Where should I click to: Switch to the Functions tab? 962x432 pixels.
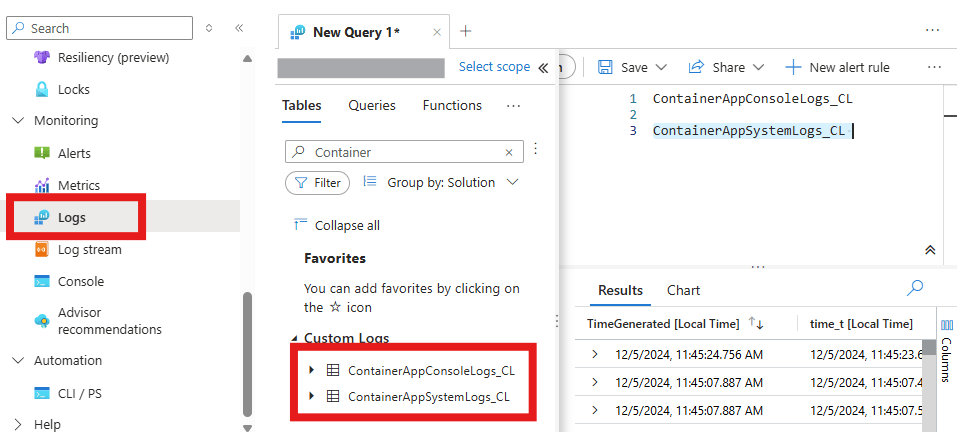pos(452,106)
